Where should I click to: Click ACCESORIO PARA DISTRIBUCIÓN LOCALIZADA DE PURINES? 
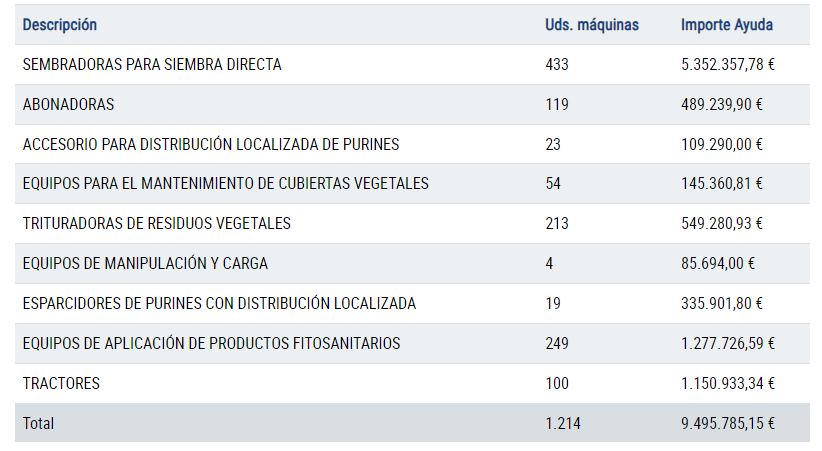pyautogui.click(x=211, y=144)
